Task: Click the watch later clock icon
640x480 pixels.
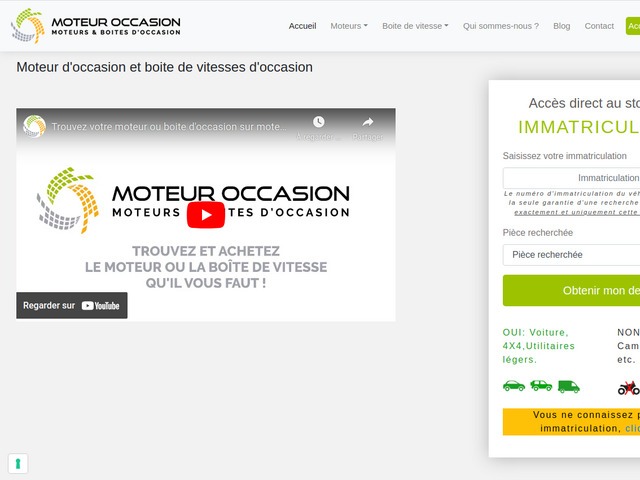Action: [x=319, y=122]
